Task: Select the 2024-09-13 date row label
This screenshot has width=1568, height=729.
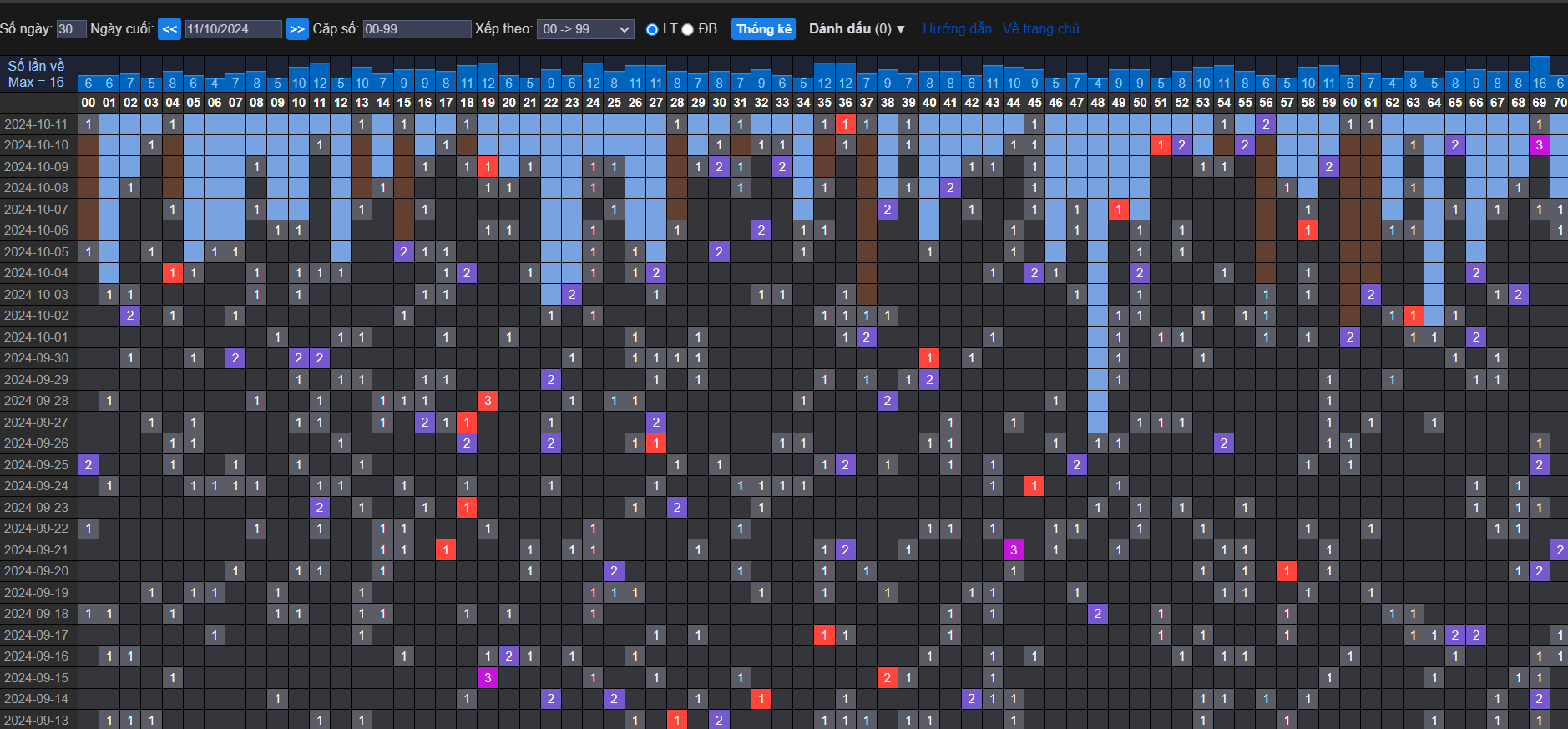Action: [x=36, y=721]
